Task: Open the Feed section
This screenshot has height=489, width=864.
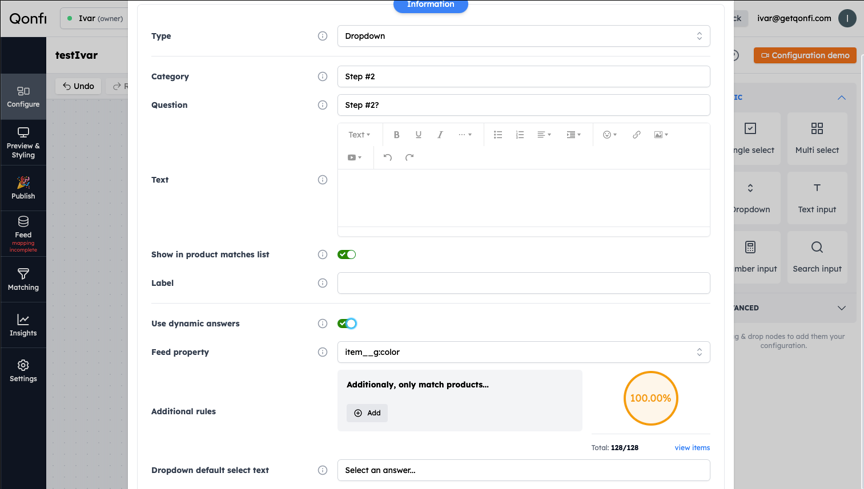Action: [x=23, y=234]
